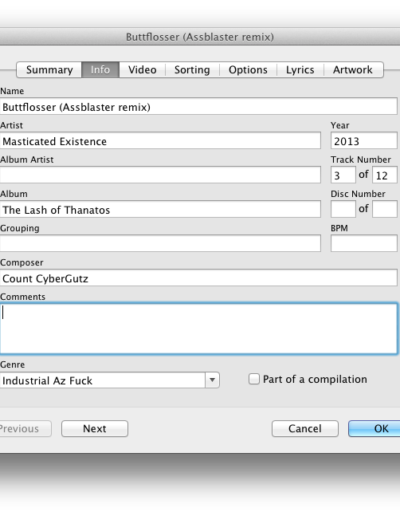Open the Genre dropdown arrow
Viewport: 400px width, 516px height.
coord(212,380)
